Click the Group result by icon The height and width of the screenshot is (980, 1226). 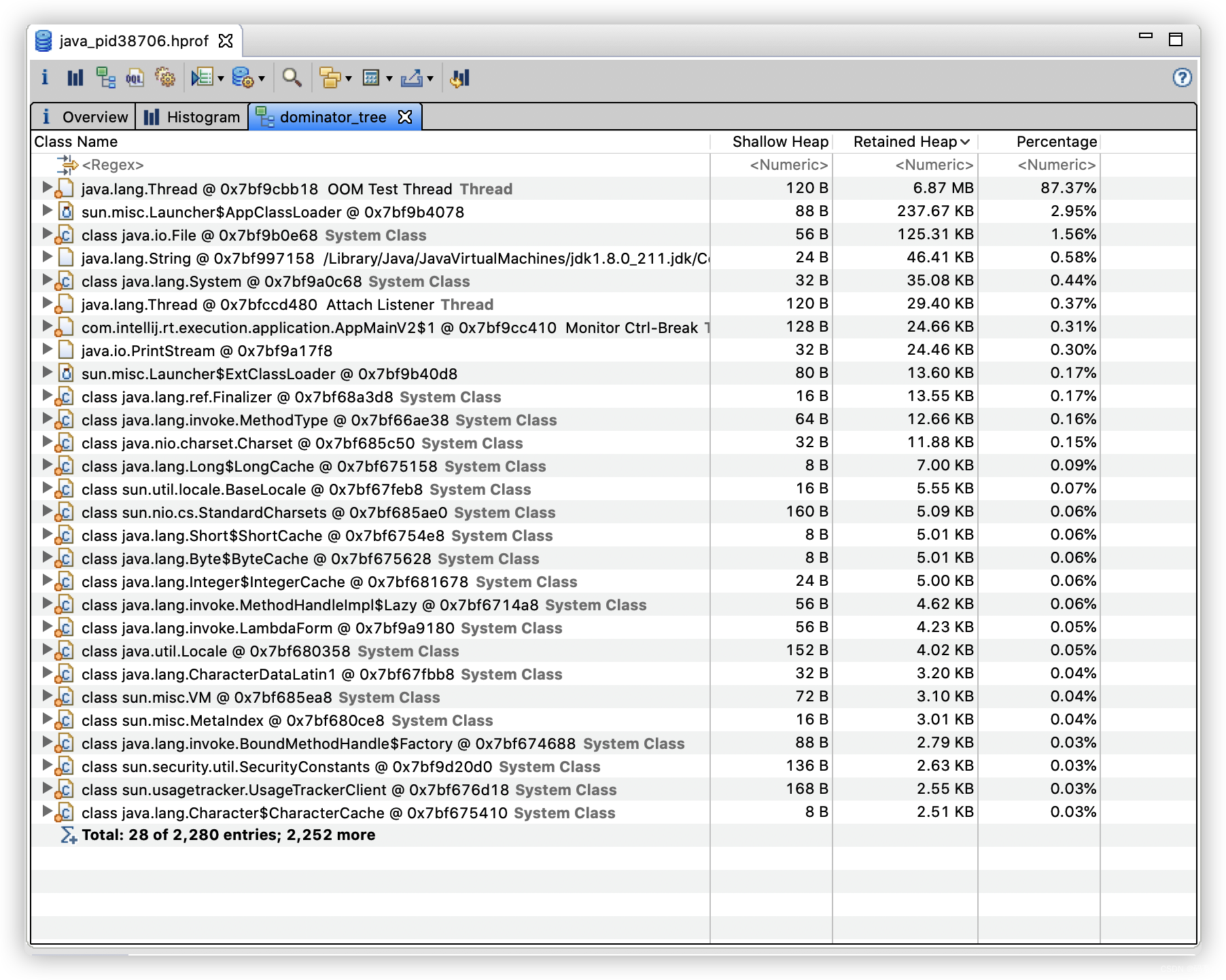click(x=330, y=77)
